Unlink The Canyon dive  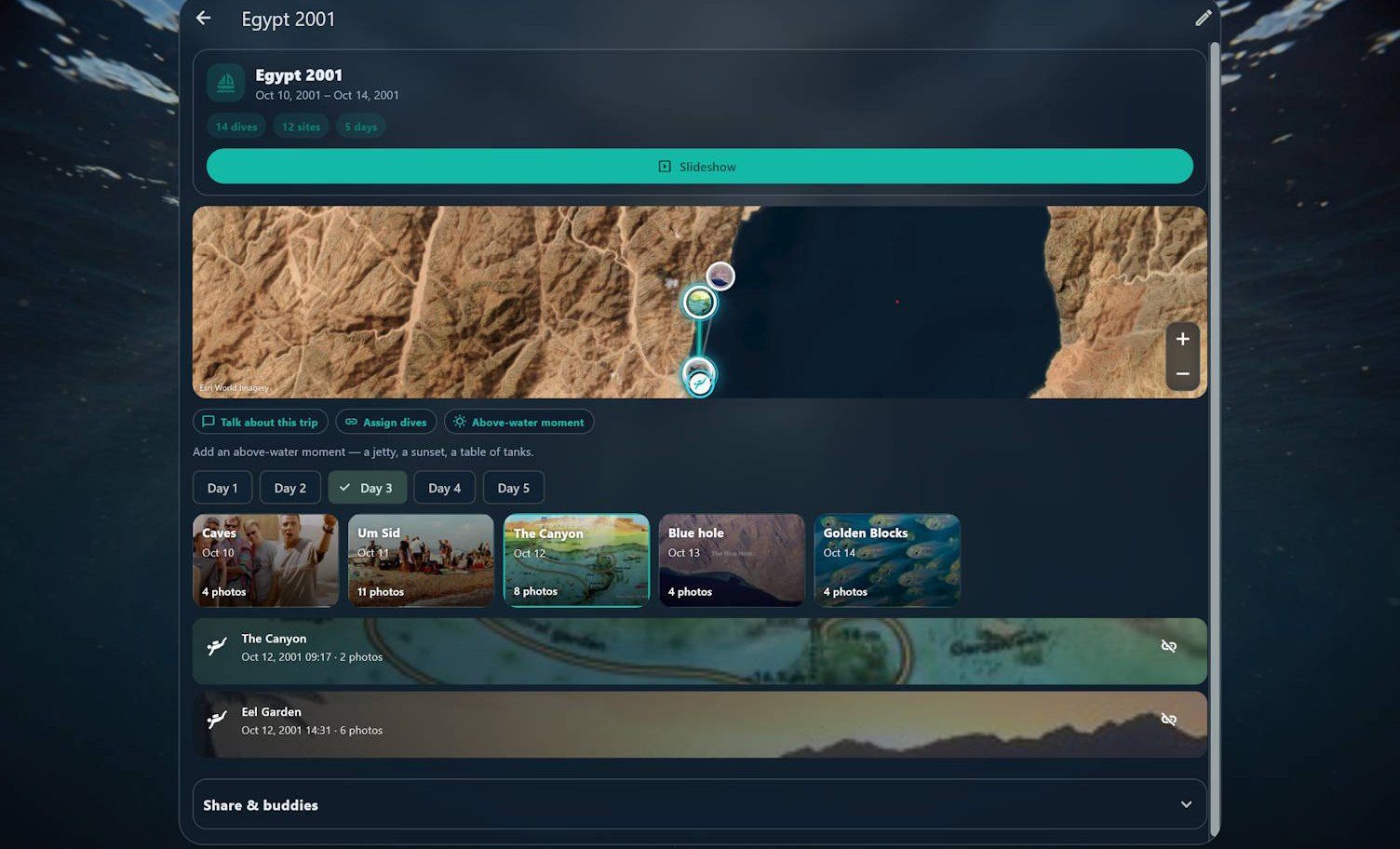point(1168,646)
